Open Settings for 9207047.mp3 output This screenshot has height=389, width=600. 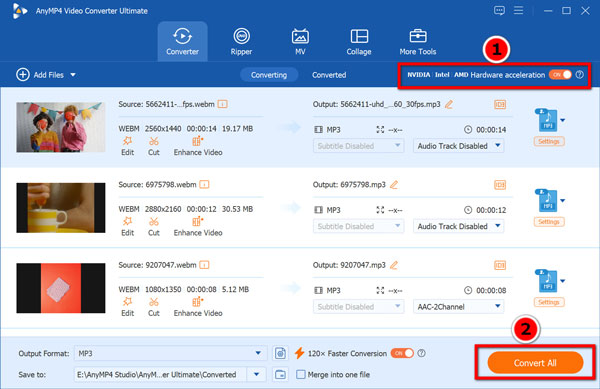[549, 302]
